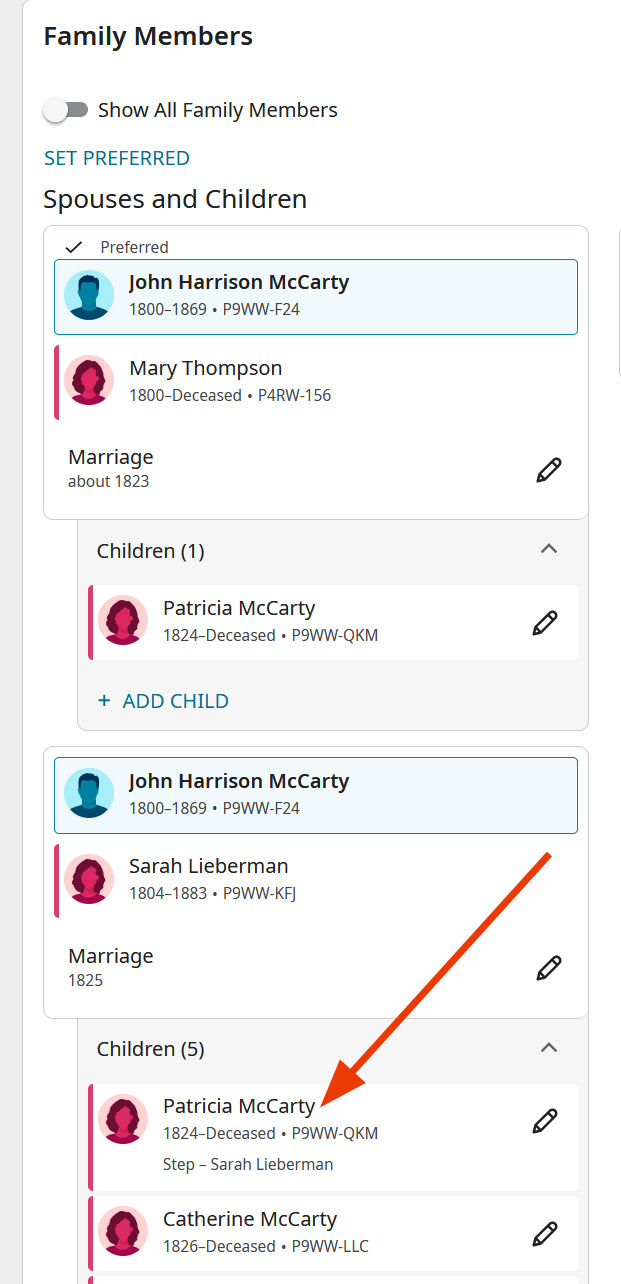Edit marriage about 1823 pencil icon
The image size is (621, 1284).
pos(548,470)
